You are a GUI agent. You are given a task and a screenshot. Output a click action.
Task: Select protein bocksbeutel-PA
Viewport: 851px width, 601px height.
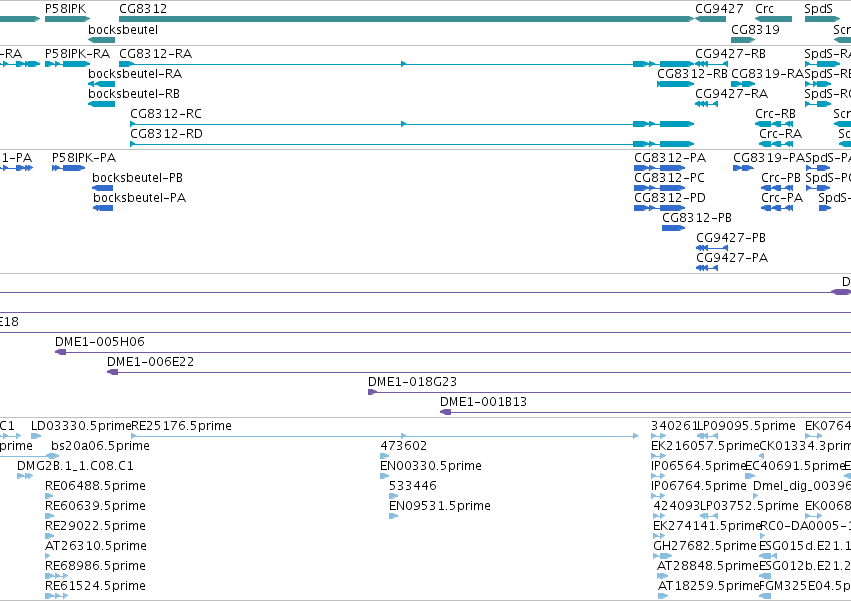(x=103, y=208)
